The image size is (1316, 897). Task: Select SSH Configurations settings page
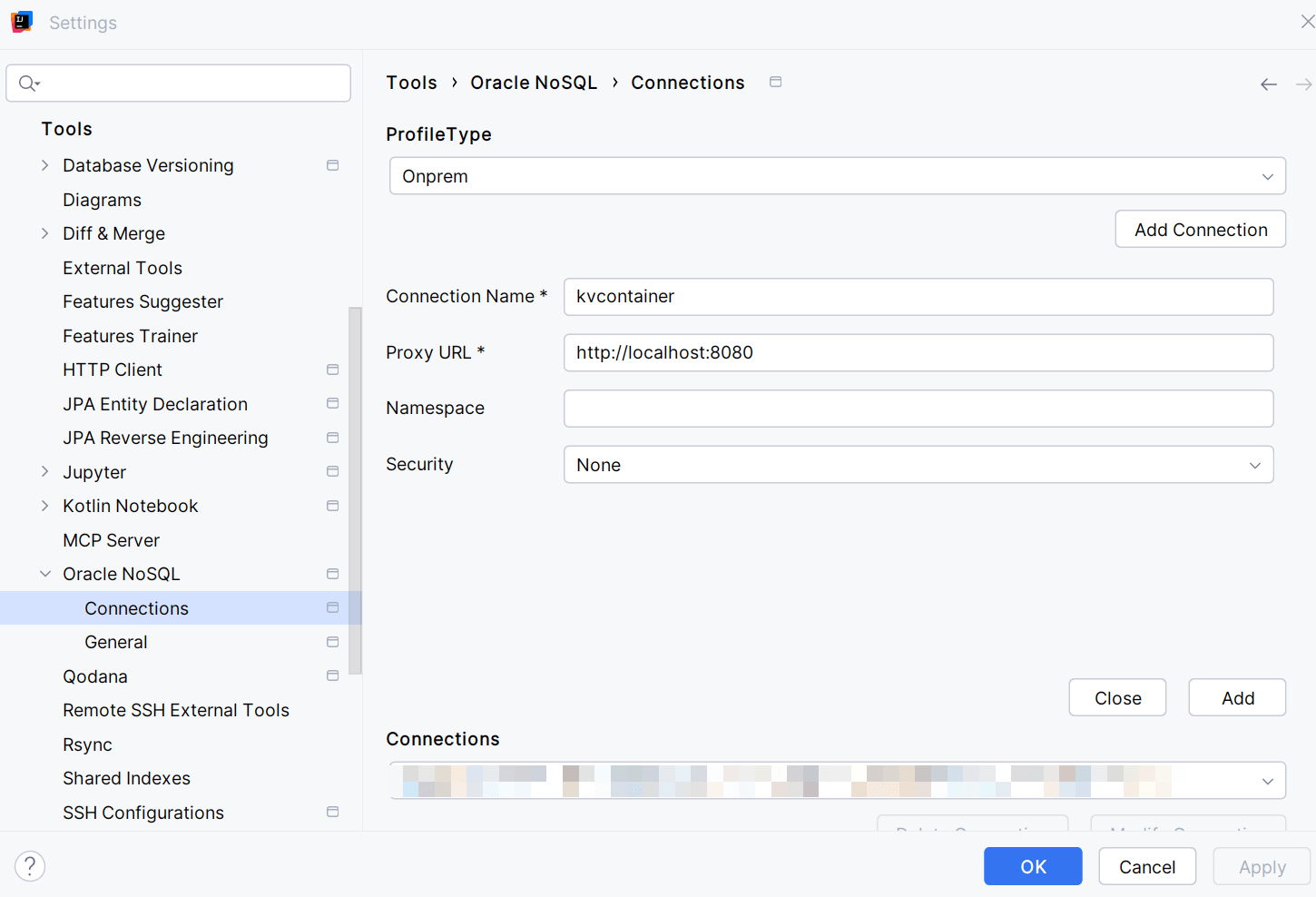coord(143,813)
